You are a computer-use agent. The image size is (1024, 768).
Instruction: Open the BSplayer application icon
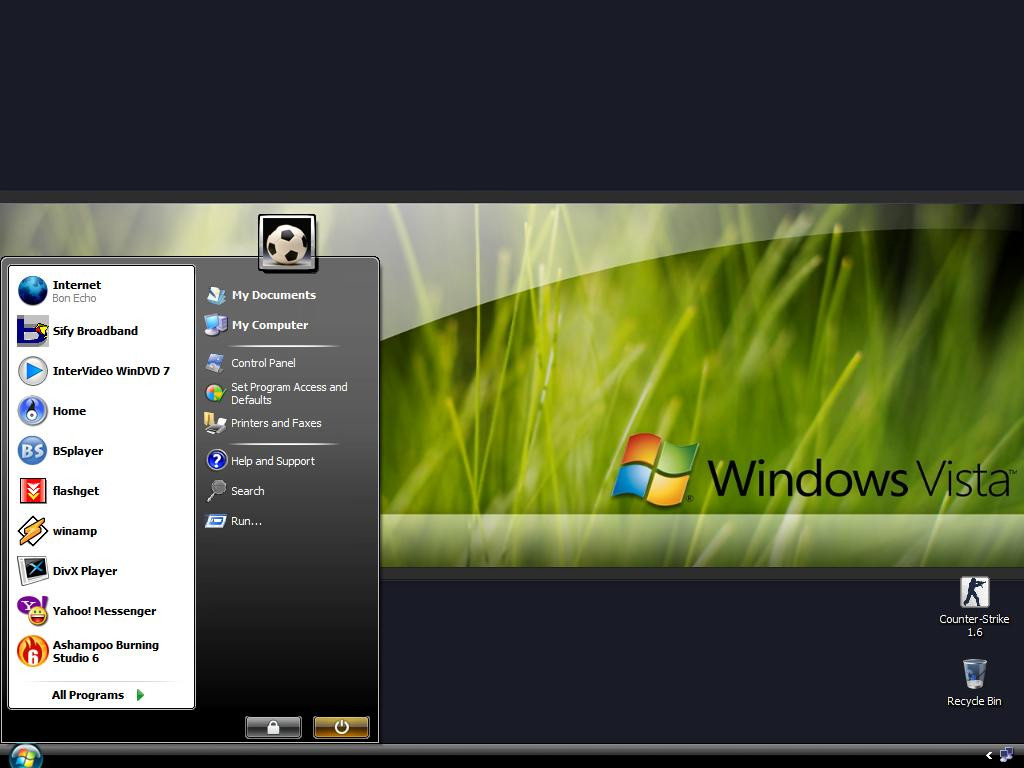pyautogui.click(x=33, y=451)
